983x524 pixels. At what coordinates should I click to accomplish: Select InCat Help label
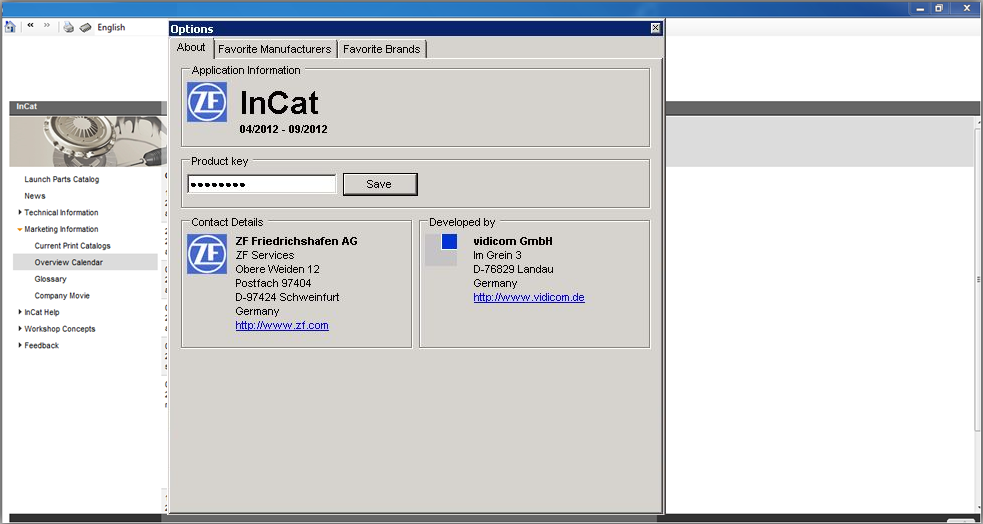[x=42, y=312]
